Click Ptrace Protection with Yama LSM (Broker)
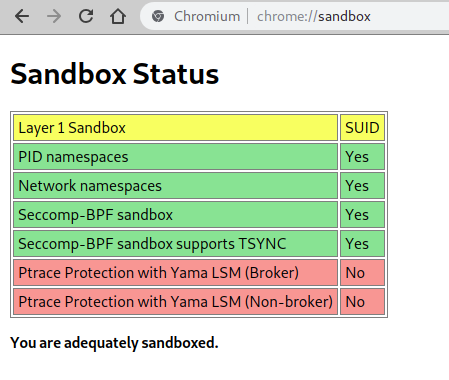The image size is (449, 380). pyautogui.click(x=176, y=273)
